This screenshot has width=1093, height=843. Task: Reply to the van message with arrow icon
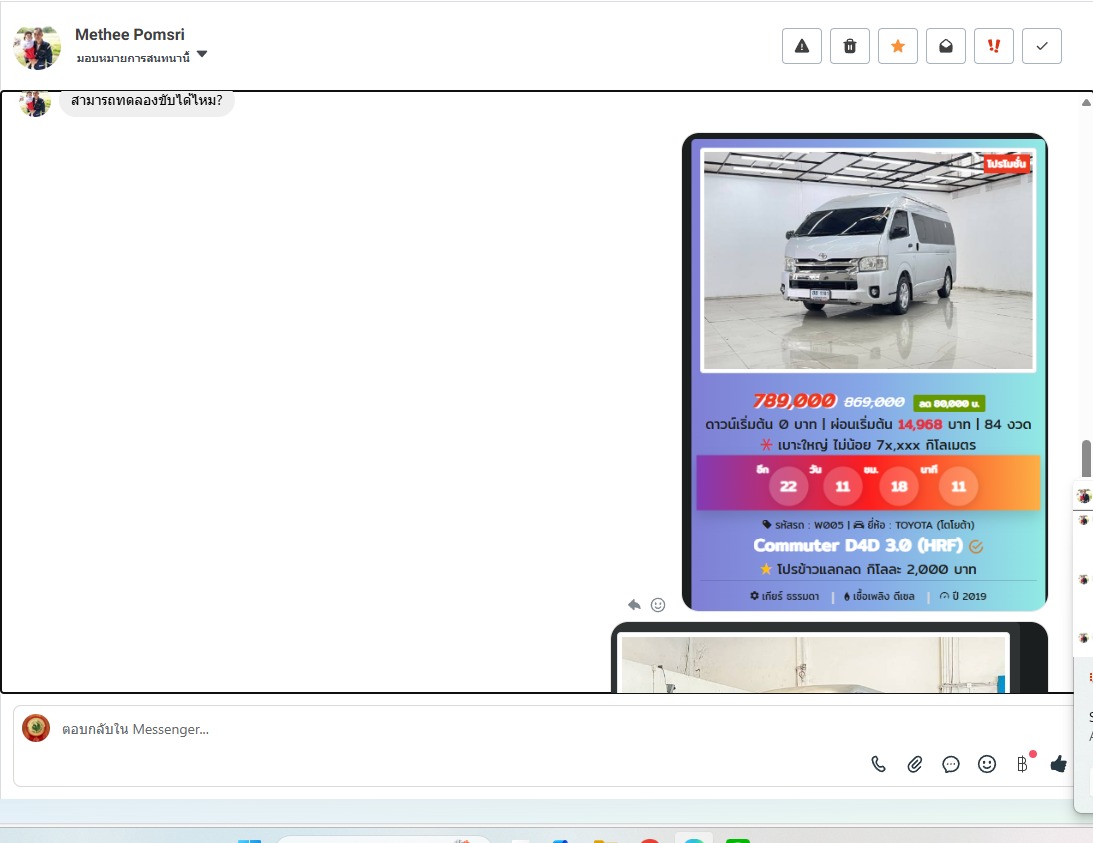click(x=634, y=604)
